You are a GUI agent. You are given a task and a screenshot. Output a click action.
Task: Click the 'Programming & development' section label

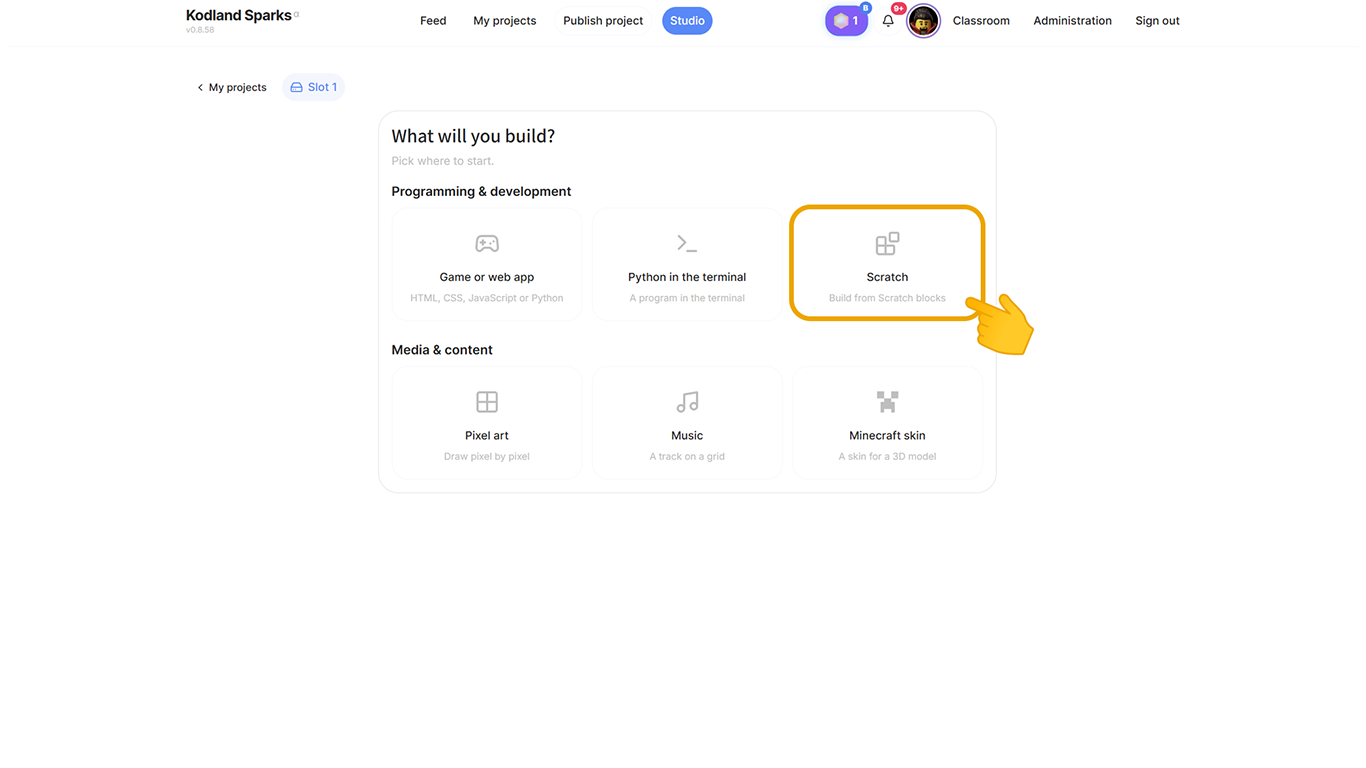pyautogui.click(x=481, y=191)
